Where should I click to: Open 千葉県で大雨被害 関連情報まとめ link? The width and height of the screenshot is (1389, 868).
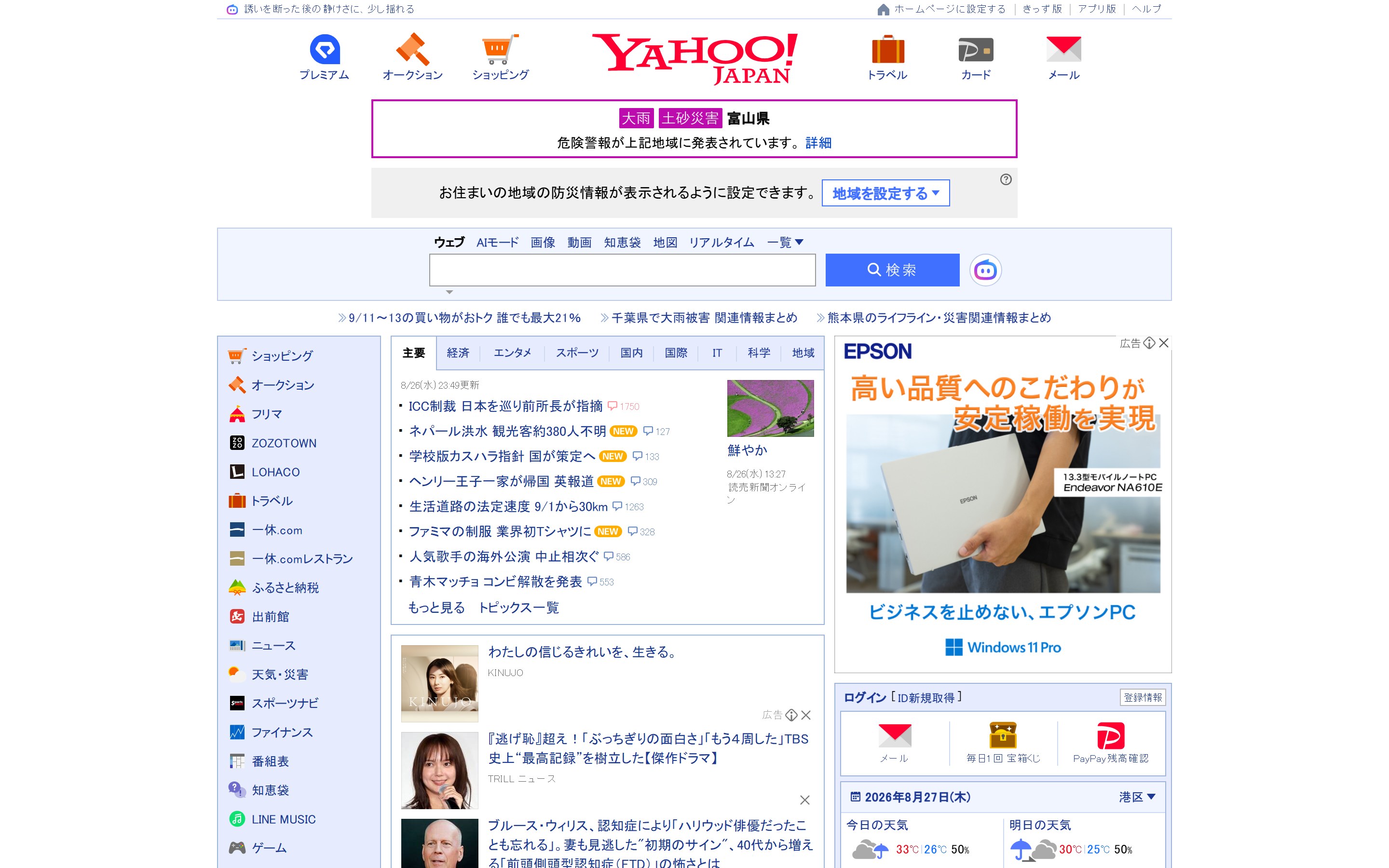point(704,317)
